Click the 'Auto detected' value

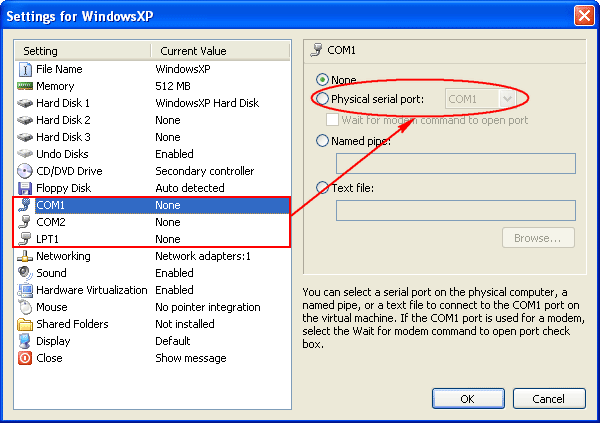point(190,188)
